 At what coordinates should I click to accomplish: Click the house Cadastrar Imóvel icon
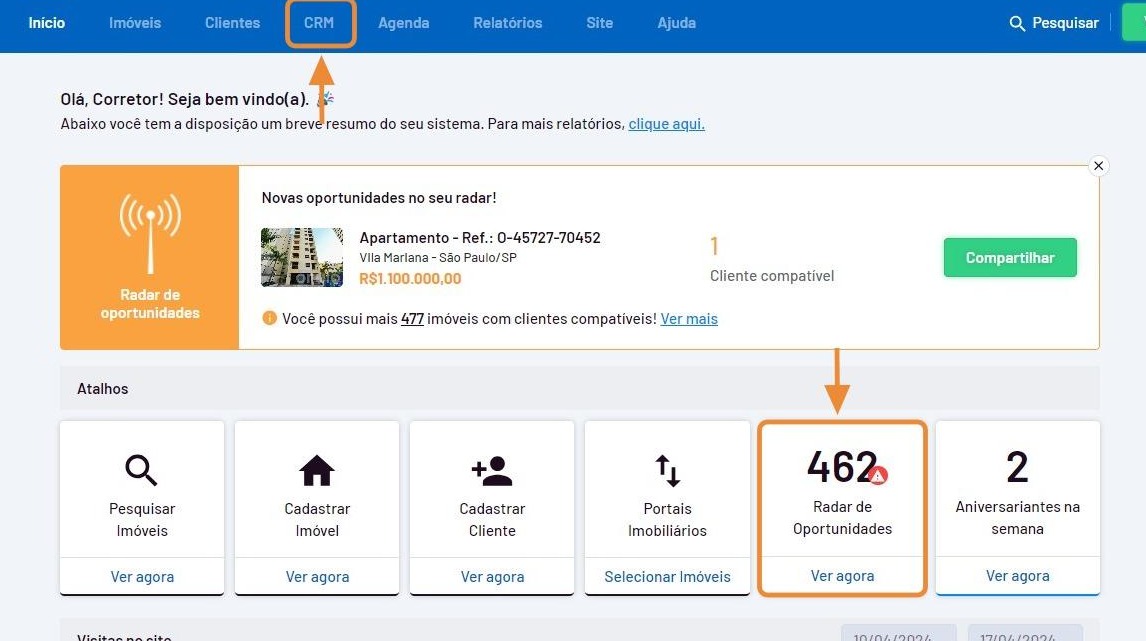pyautogui.click(x=317, y=469)
